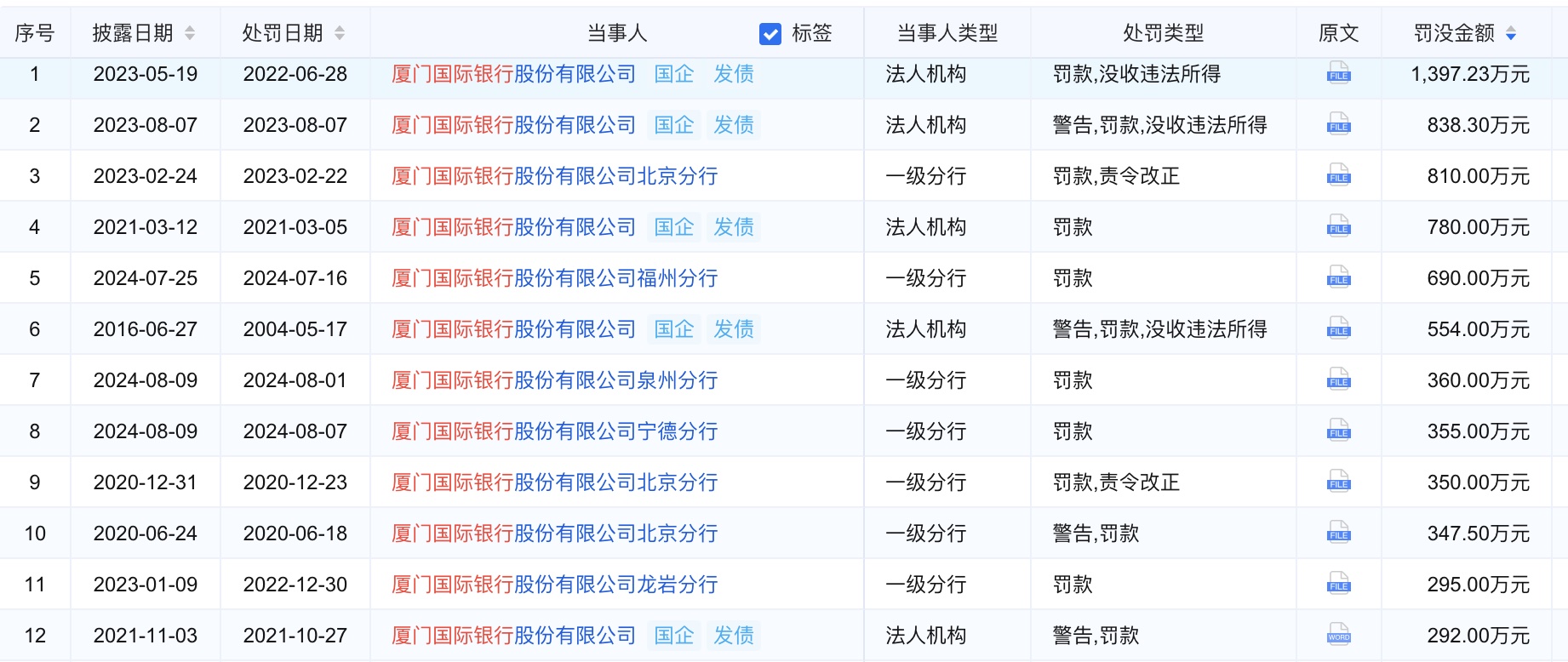
Task: Open the file icon for 355.00万元 row
Action: [x=1338, y=431]
